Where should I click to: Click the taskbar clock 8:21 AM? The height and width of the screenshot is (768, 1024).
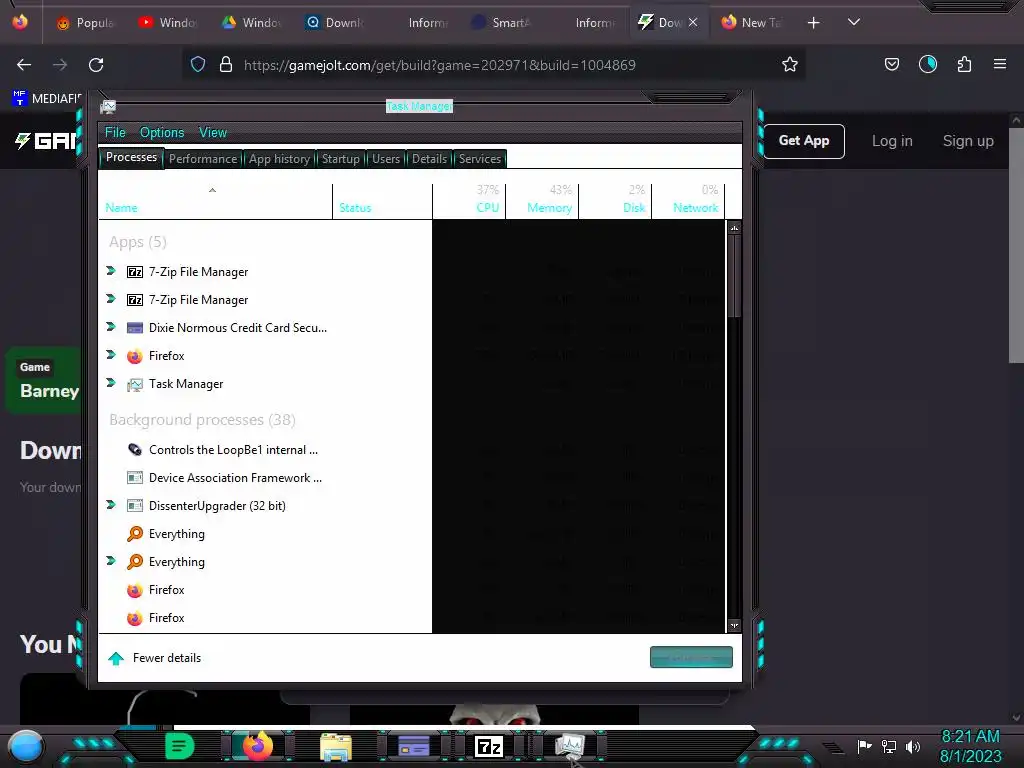click(970, 737)
